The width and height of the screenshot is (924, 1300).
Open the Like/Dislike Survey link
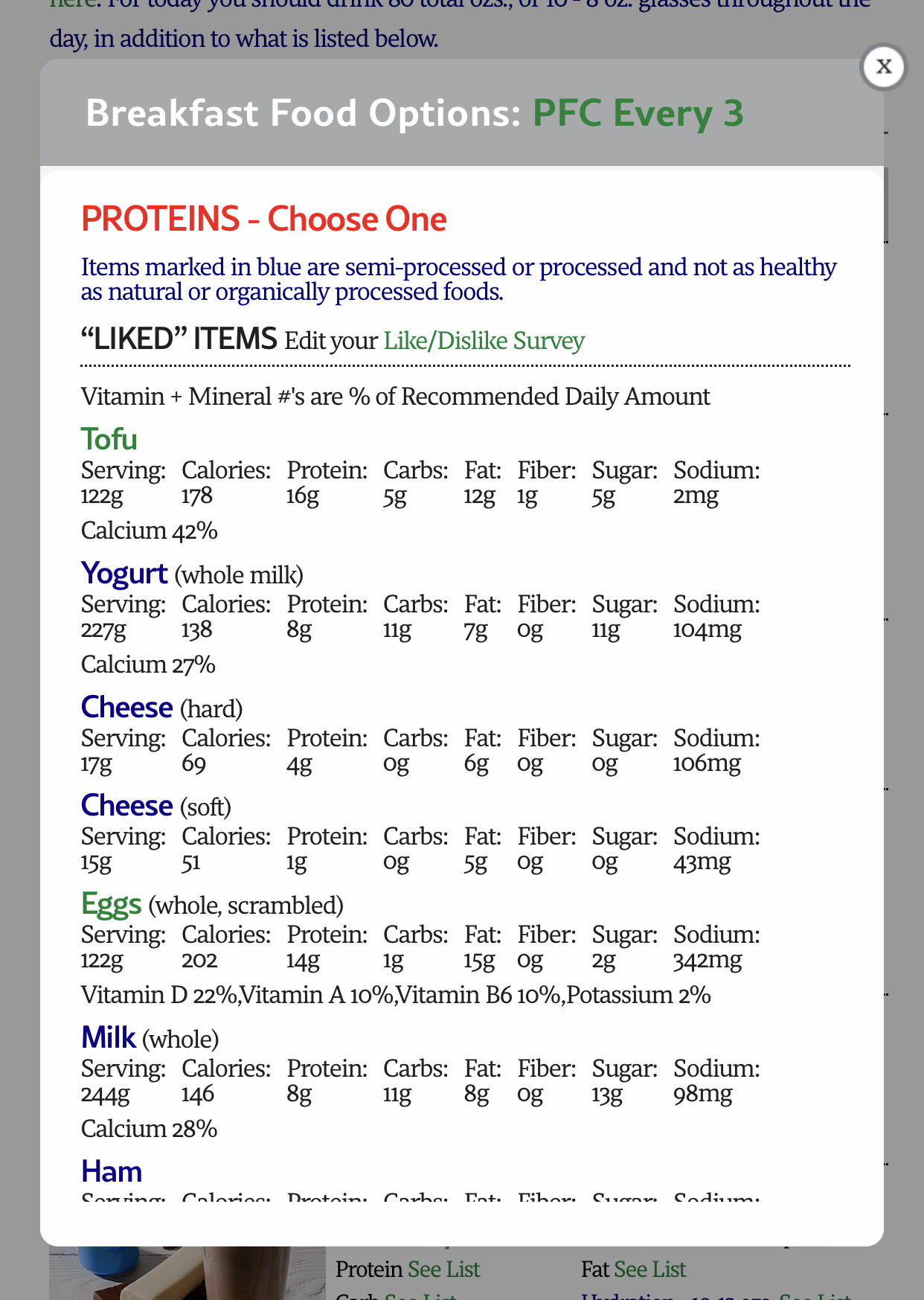pyautogui.click(x=484, y=341)
